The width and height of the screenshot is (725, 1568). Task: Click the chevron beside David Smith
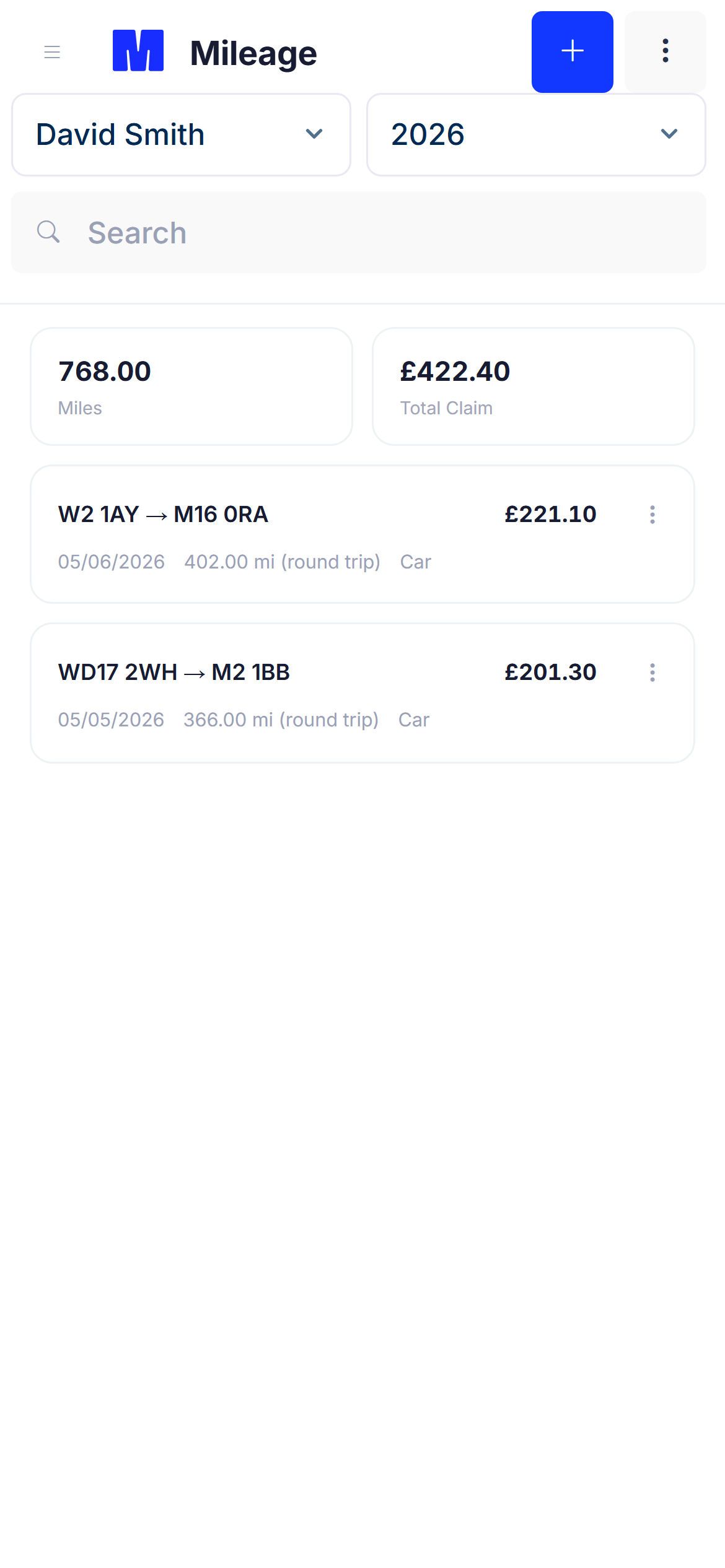point(314,134)
